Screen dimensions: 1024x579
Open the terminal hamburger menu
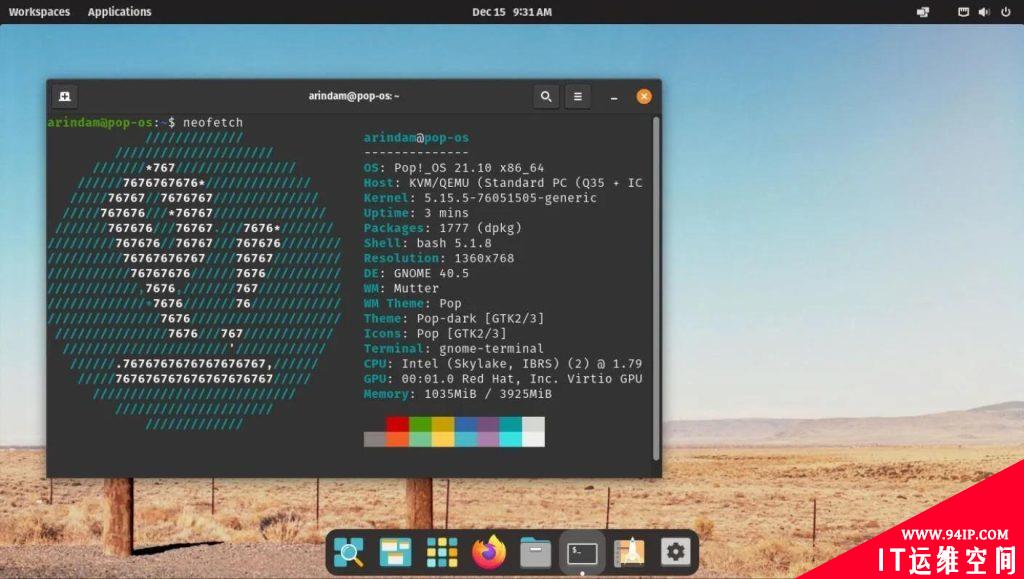578,97
